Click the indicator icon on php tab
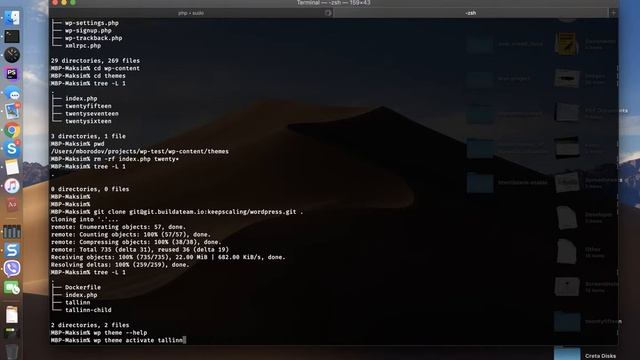Viewport: 640px width, 360px height. point(328,13)
